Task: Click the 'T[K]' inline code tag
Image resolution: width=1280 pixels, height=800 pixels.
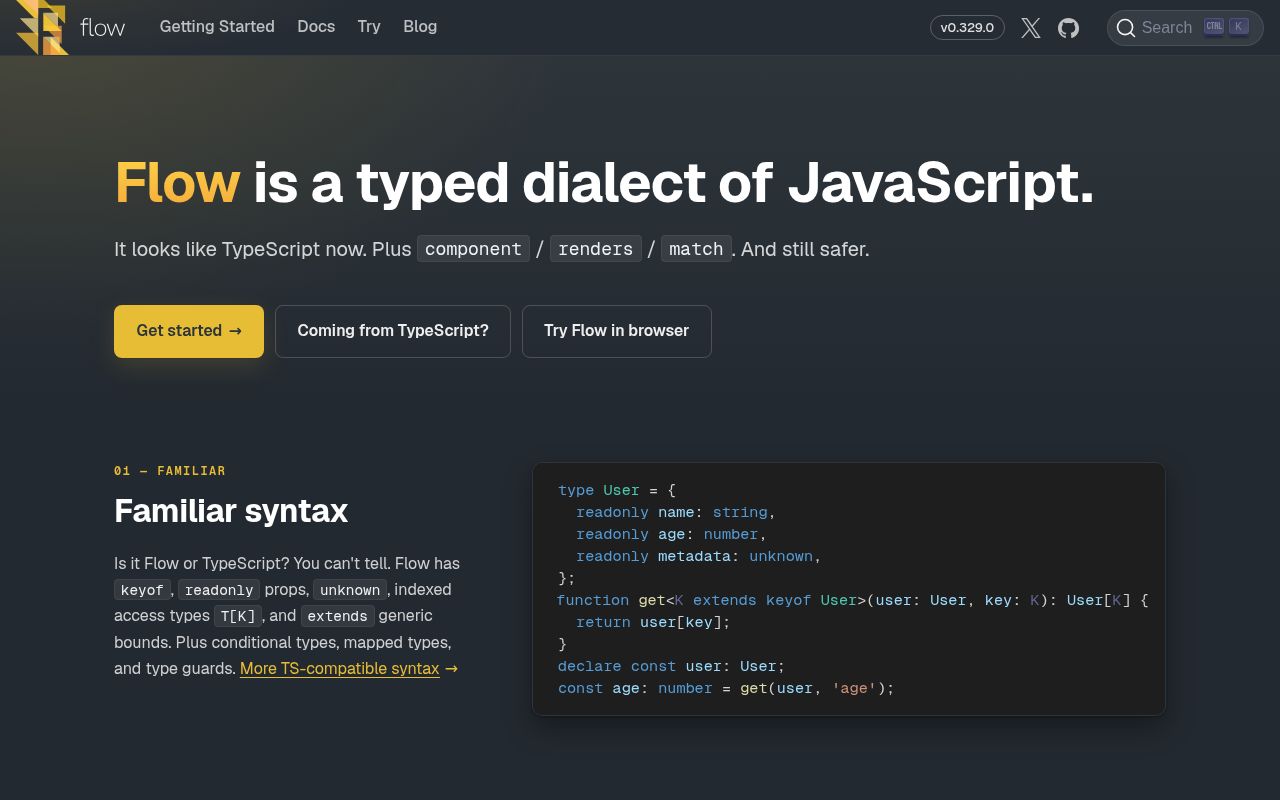Action: 240,616
